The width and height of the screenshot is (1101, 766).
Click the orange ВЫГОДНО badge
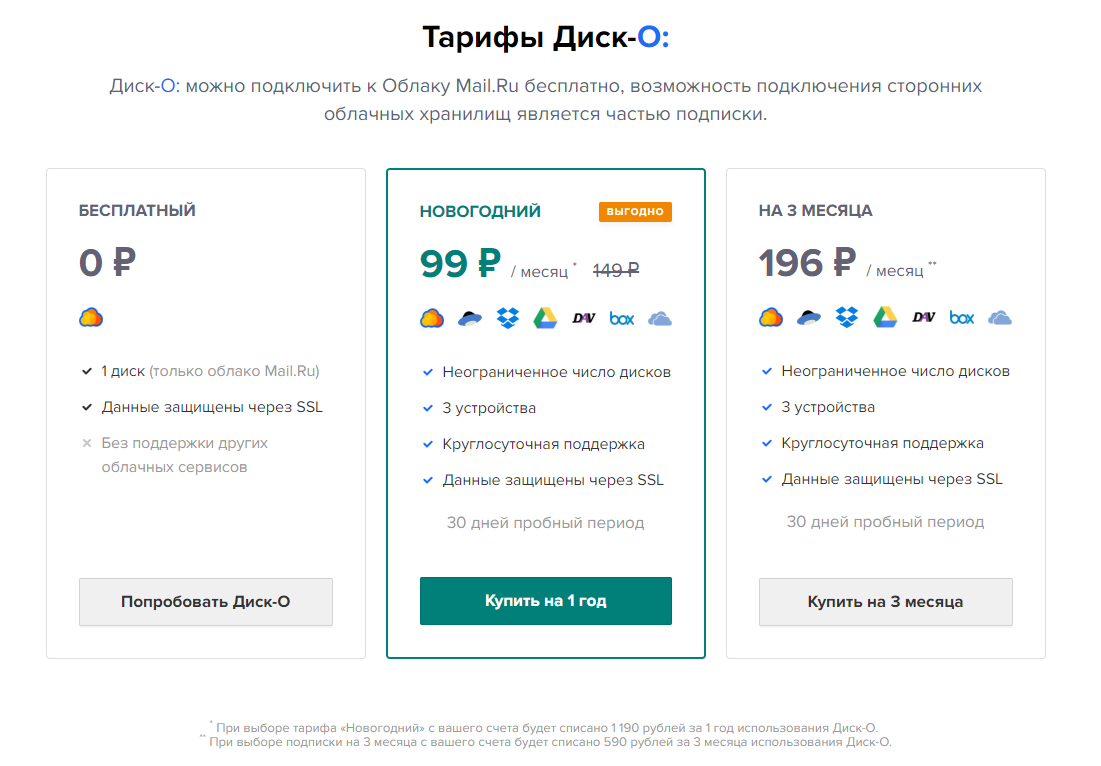click(x=635, y=211)
